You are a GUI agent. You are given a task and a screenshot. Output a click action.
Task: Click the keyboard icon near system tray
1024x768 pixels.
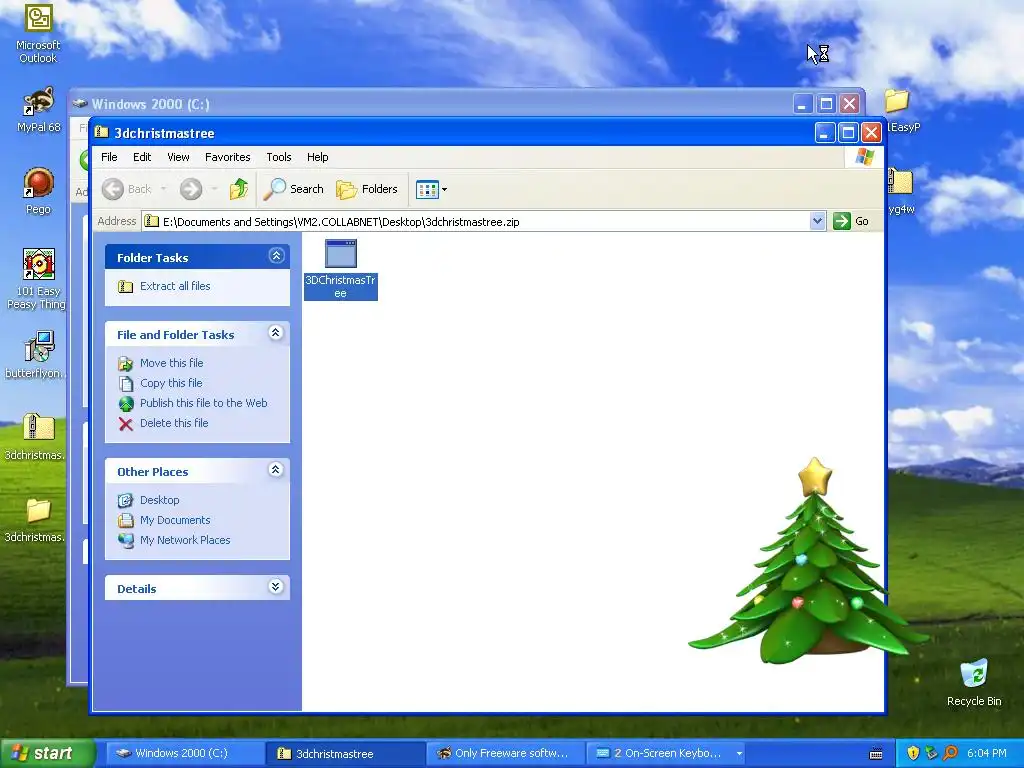click(876, 754)
